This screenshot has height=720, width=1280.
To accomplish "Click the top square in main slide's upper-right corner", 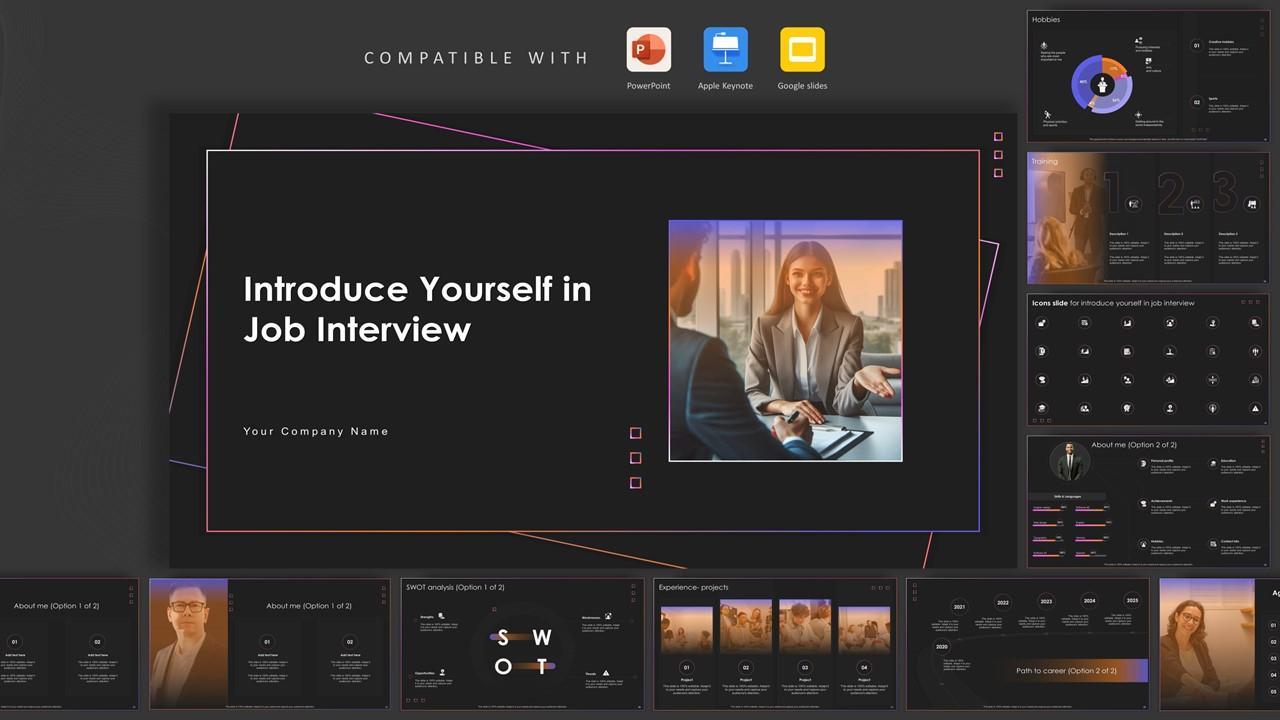I will [x=998, y=137].
